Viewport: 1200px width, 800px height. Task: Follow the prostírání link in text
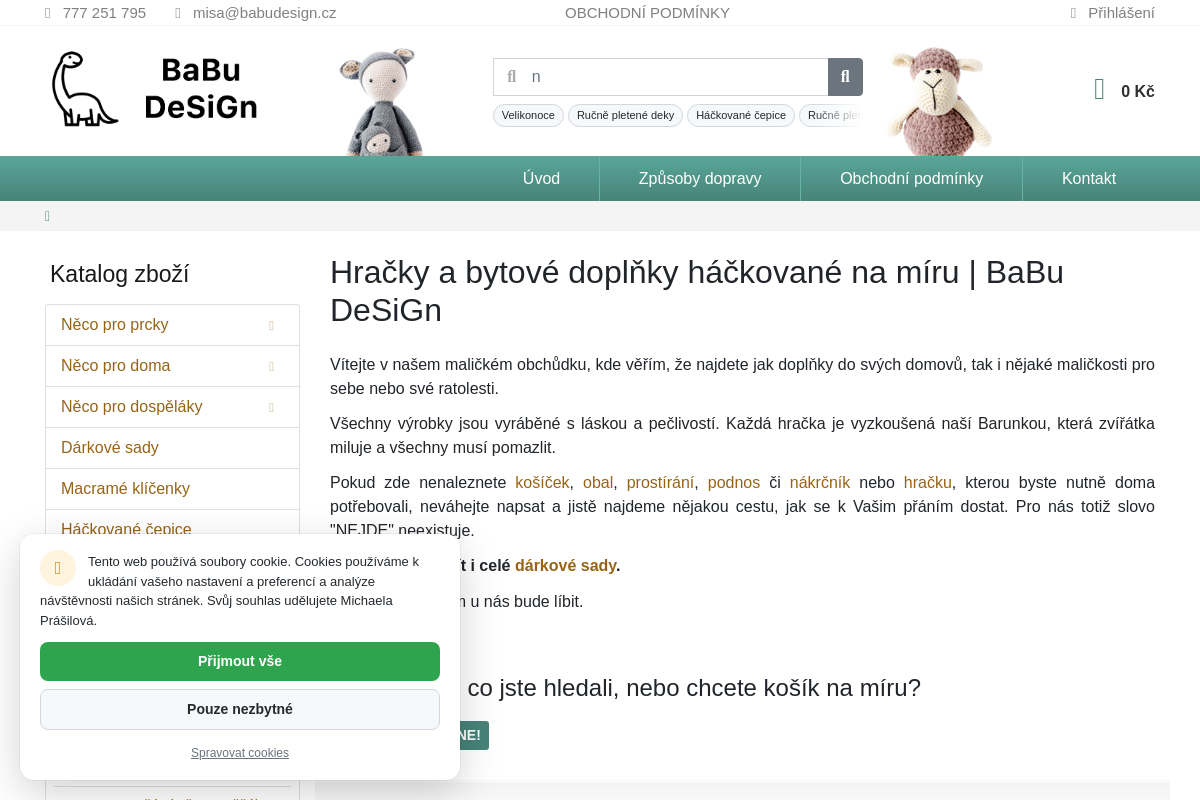point(660,482)
